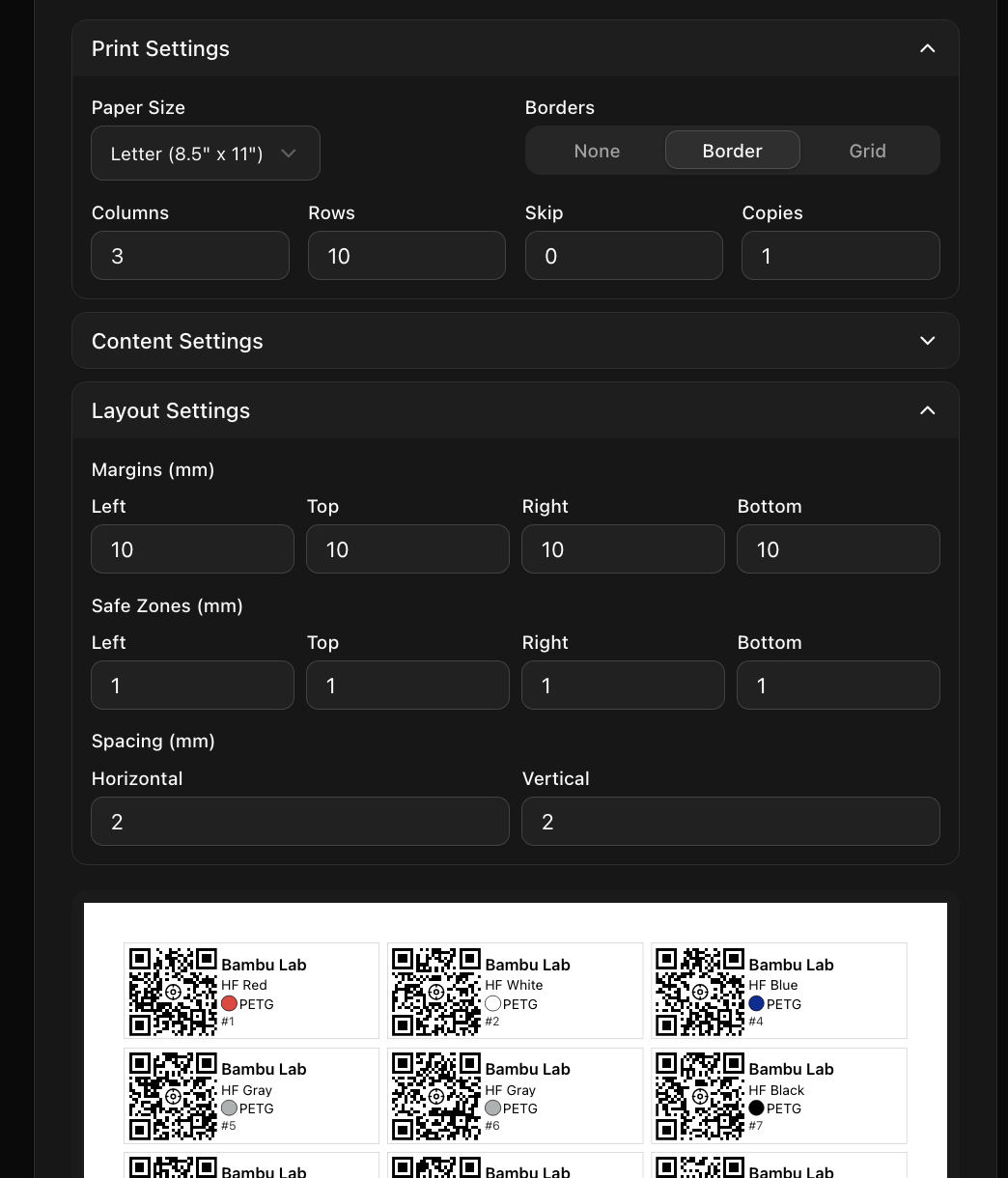Click the Rows input field
The height and width of the screenshot is (1178, 1008).
[x=406, y=256]
